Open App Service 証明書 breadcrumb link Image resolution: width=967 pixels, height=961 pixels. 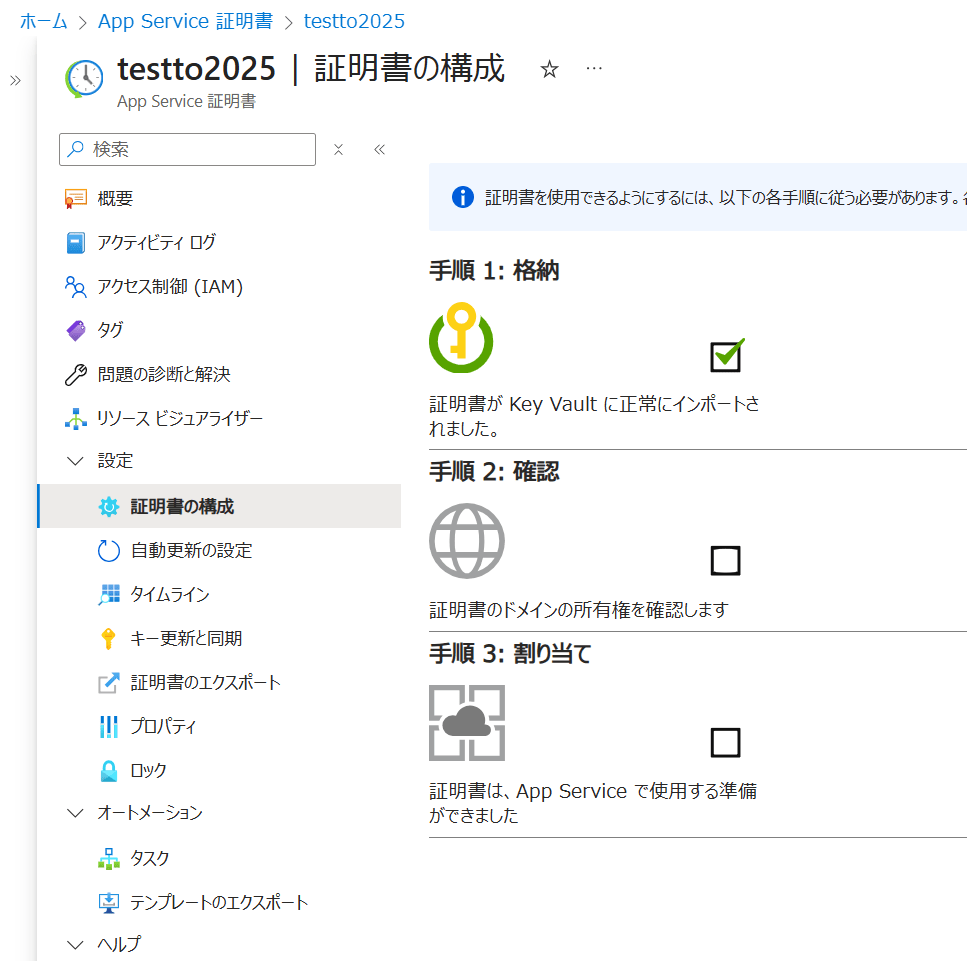pos(185,21)
